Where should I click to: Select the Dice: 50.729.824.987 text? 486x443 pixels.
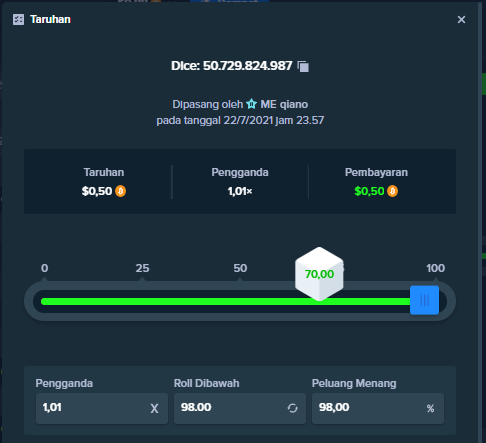pyautogui.click(x=232, y=66)
